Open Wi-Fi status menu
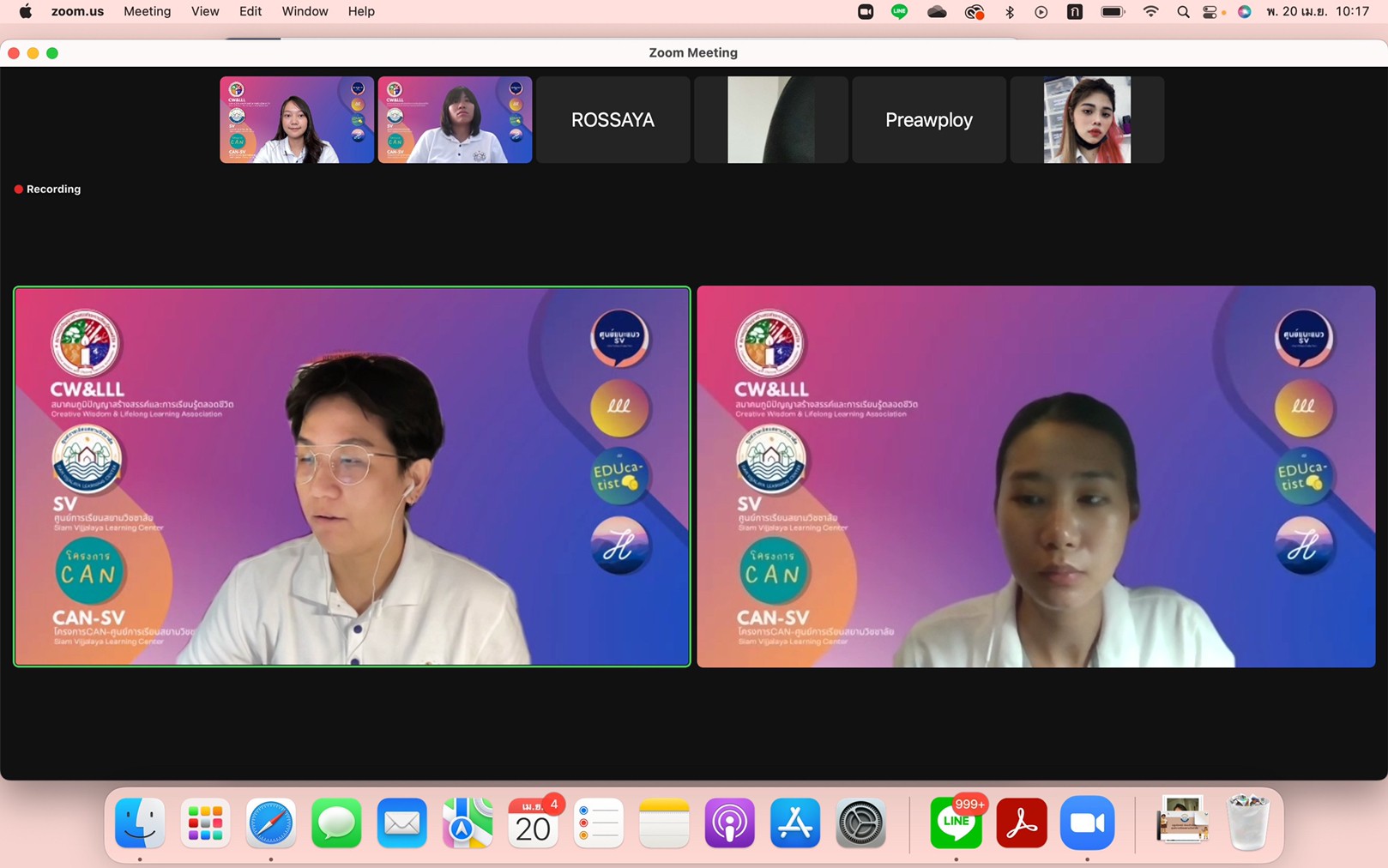 tap(1151, 12)
